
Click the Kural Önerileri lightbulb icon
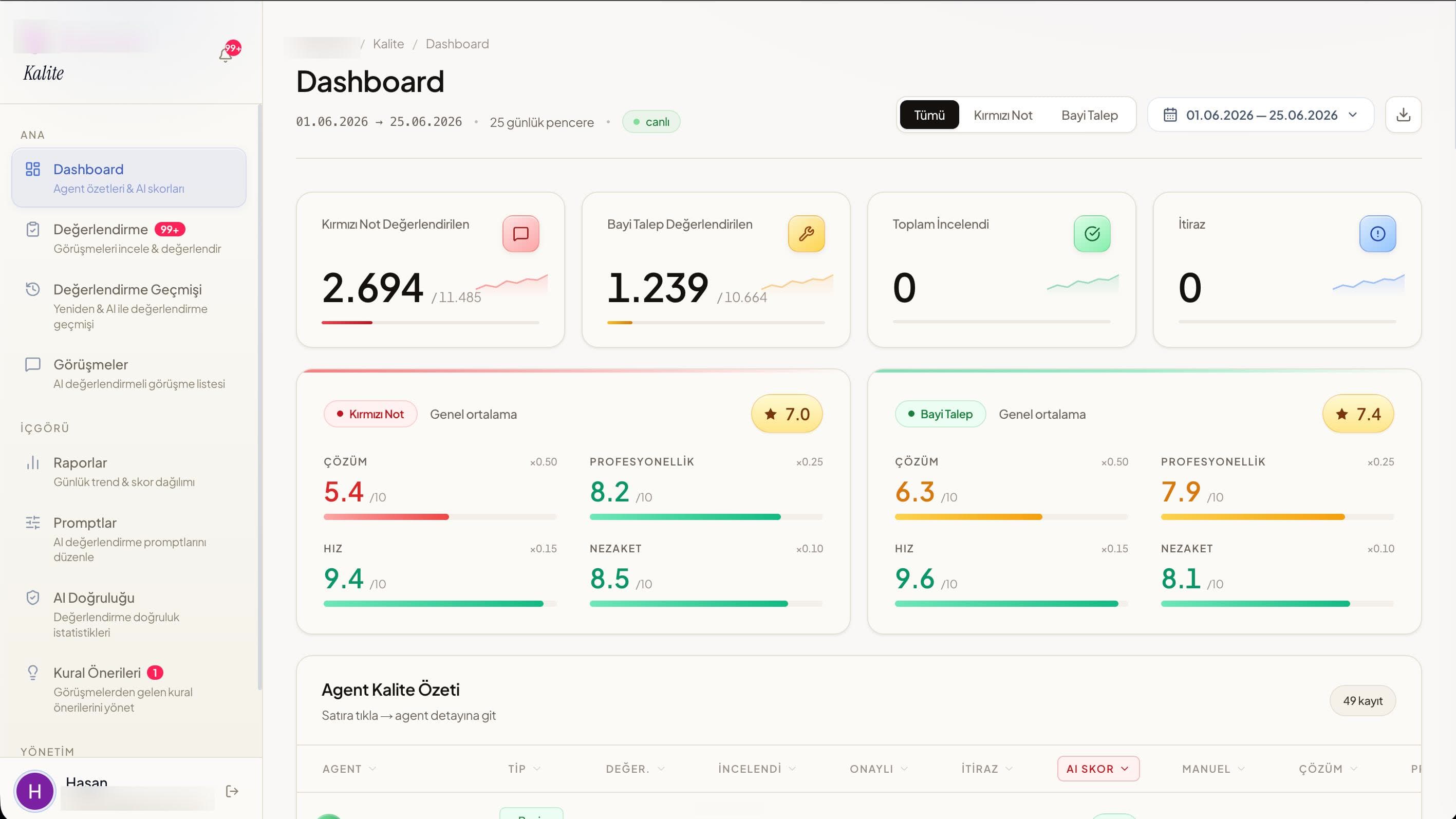(x=33, y=673)
